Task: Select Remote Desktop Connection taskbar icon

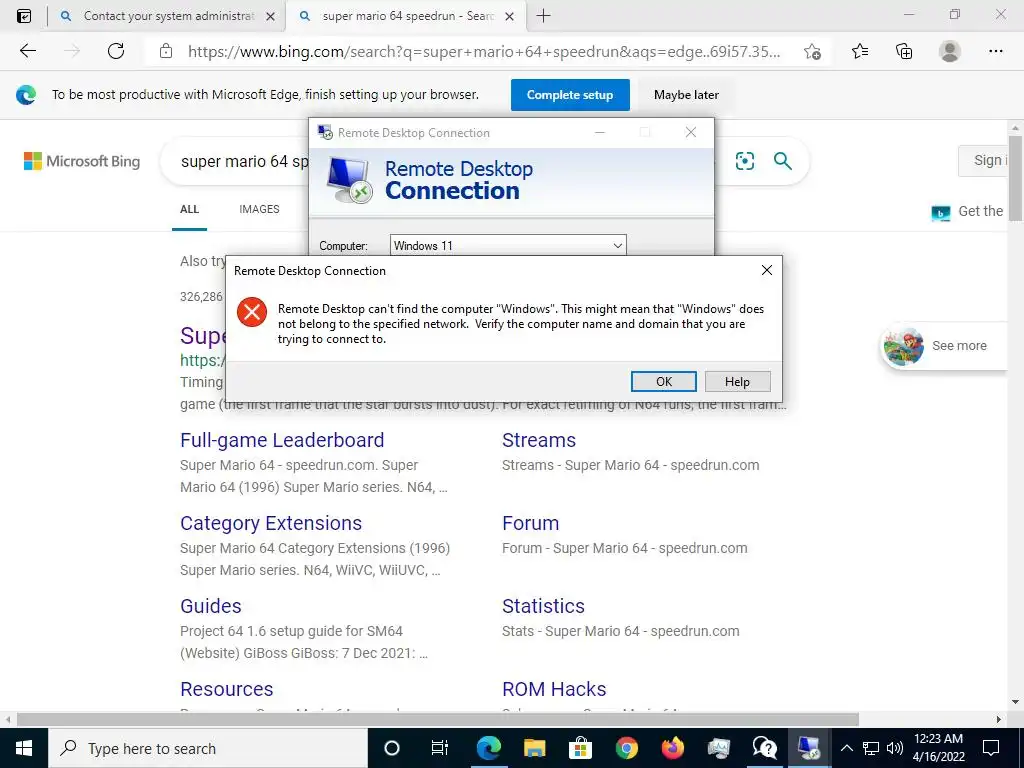Action: click(x=810, y=748)
